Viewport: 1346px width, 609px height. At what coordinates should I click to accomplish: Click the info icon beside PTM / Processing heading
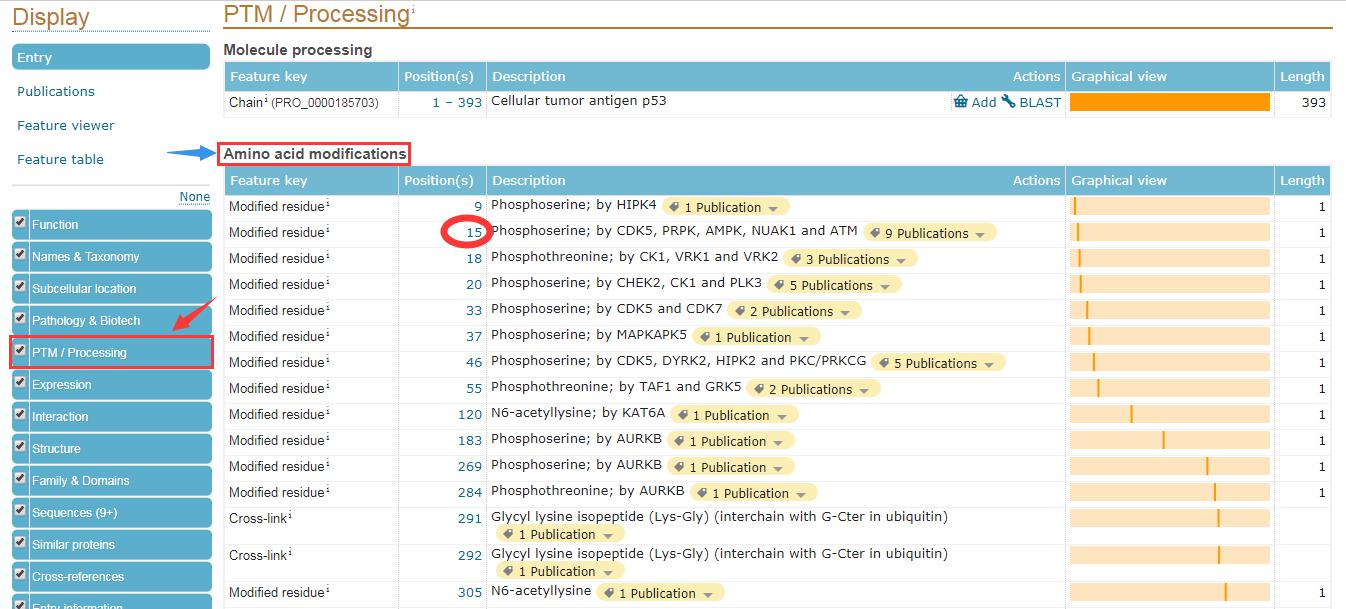pyautogui.click(x=413, y=11)
